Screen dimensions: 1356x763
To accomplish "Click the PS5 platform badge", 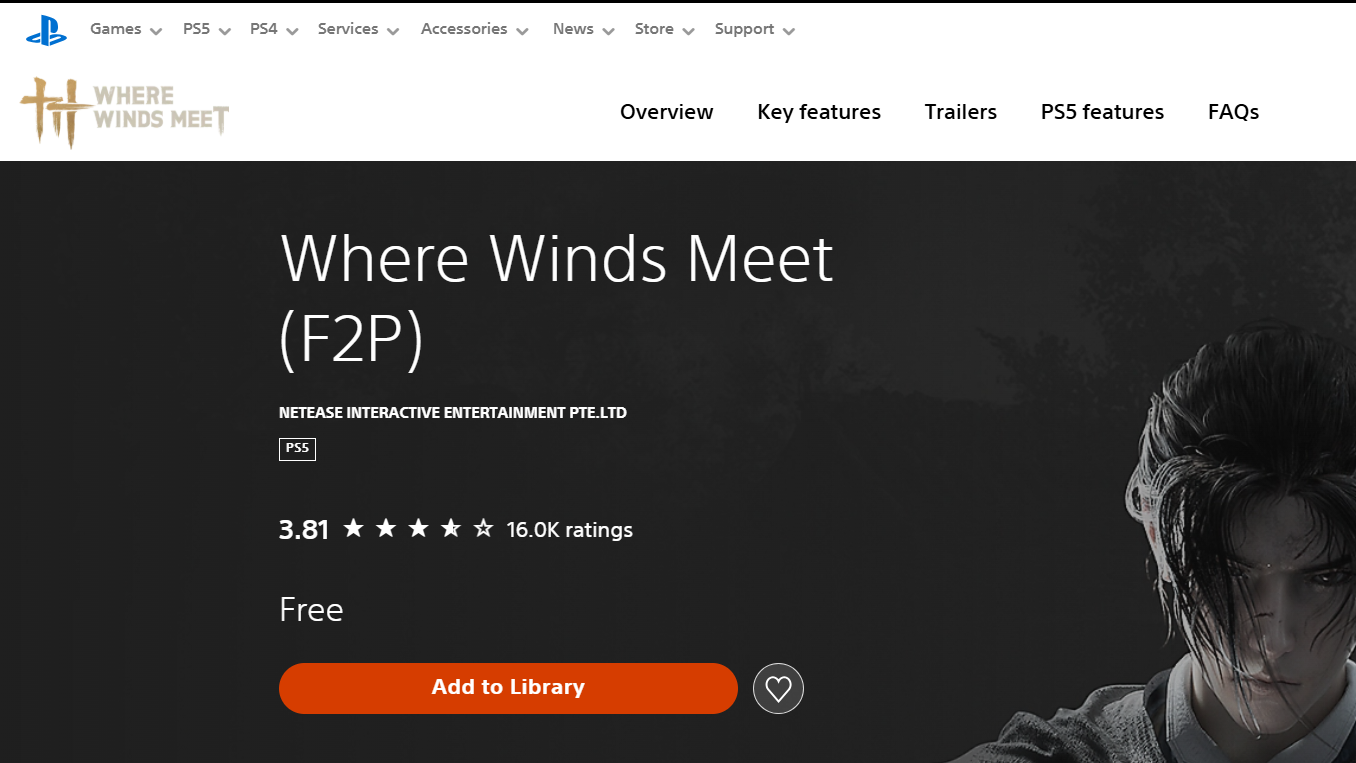I will coord(297,449).
